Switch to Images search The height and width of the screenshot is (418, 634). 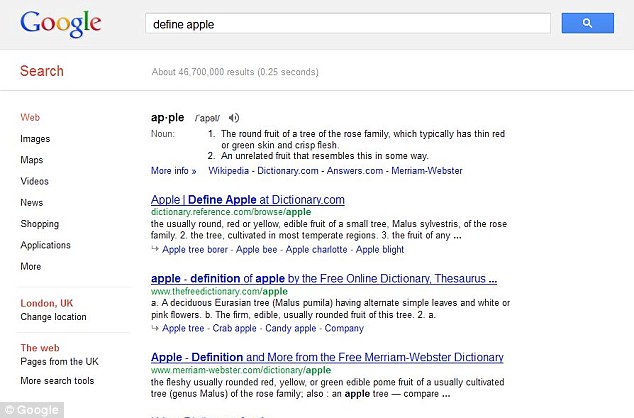click(35, 139)
